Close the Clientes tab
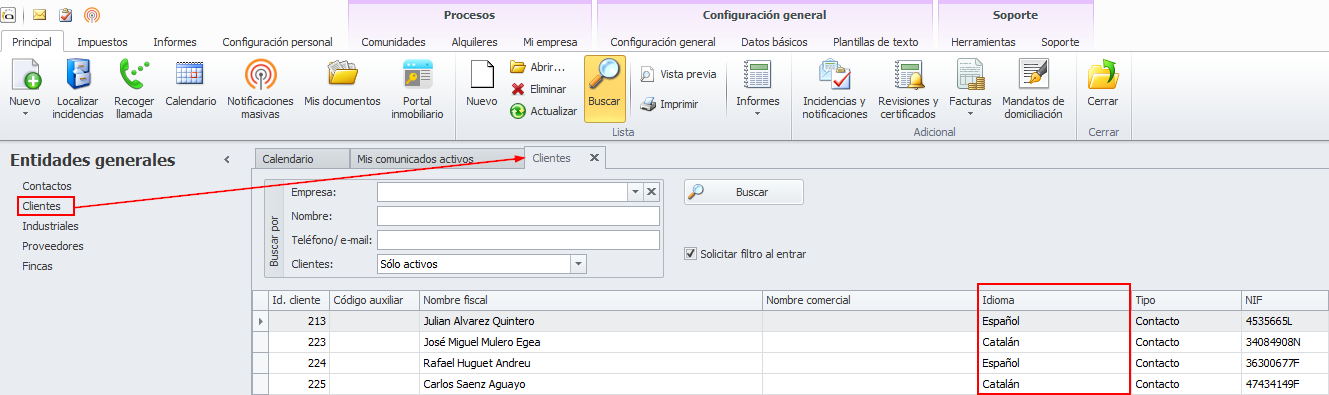The width and height of the screenshot is (1329, 395). point(594,158)
